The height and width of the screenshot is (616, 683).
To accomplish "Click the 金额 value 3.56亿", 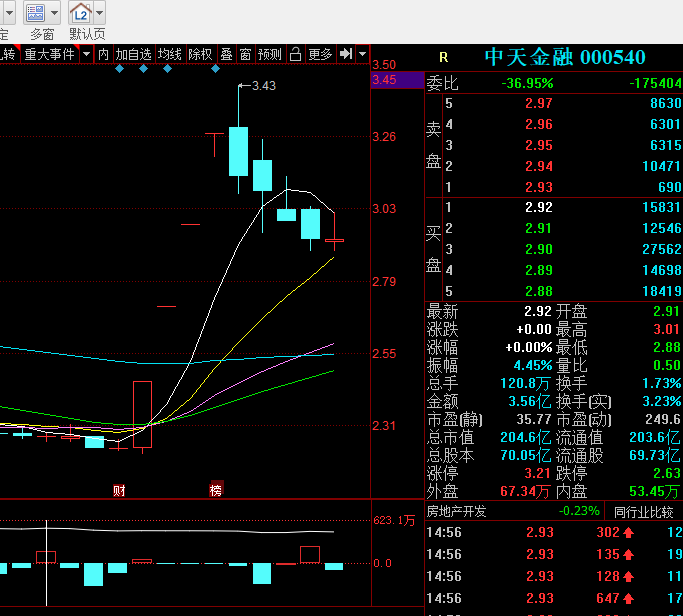I will 530,401.
